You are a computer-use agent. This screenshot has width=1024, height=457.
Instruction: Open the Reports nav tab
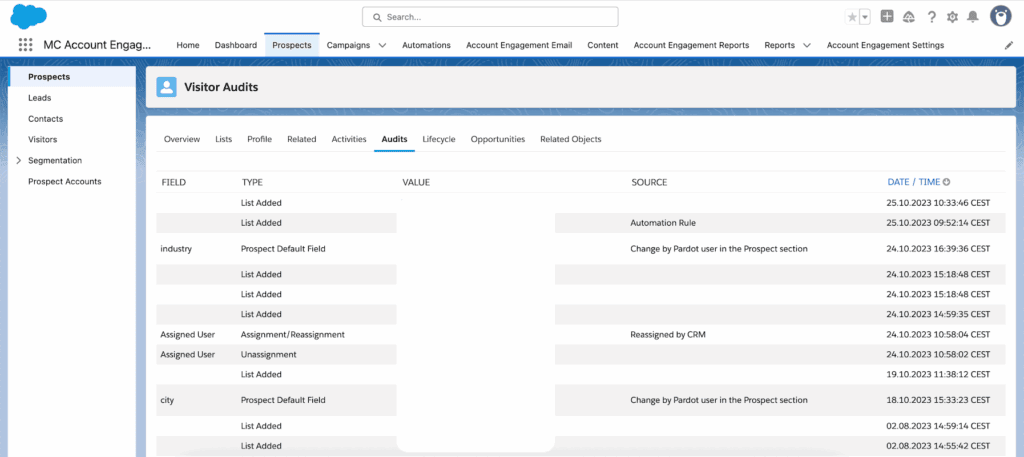point(779,45)
